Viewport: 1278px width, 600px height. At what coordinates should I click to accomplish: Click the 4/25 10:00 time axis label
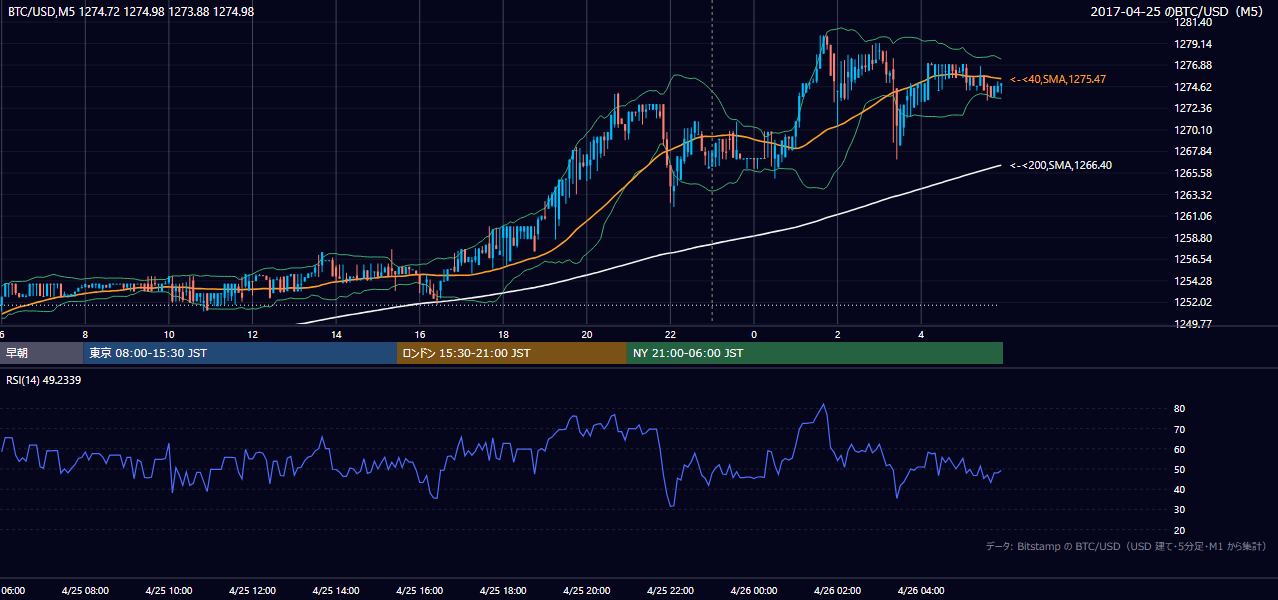coord(169,590)
